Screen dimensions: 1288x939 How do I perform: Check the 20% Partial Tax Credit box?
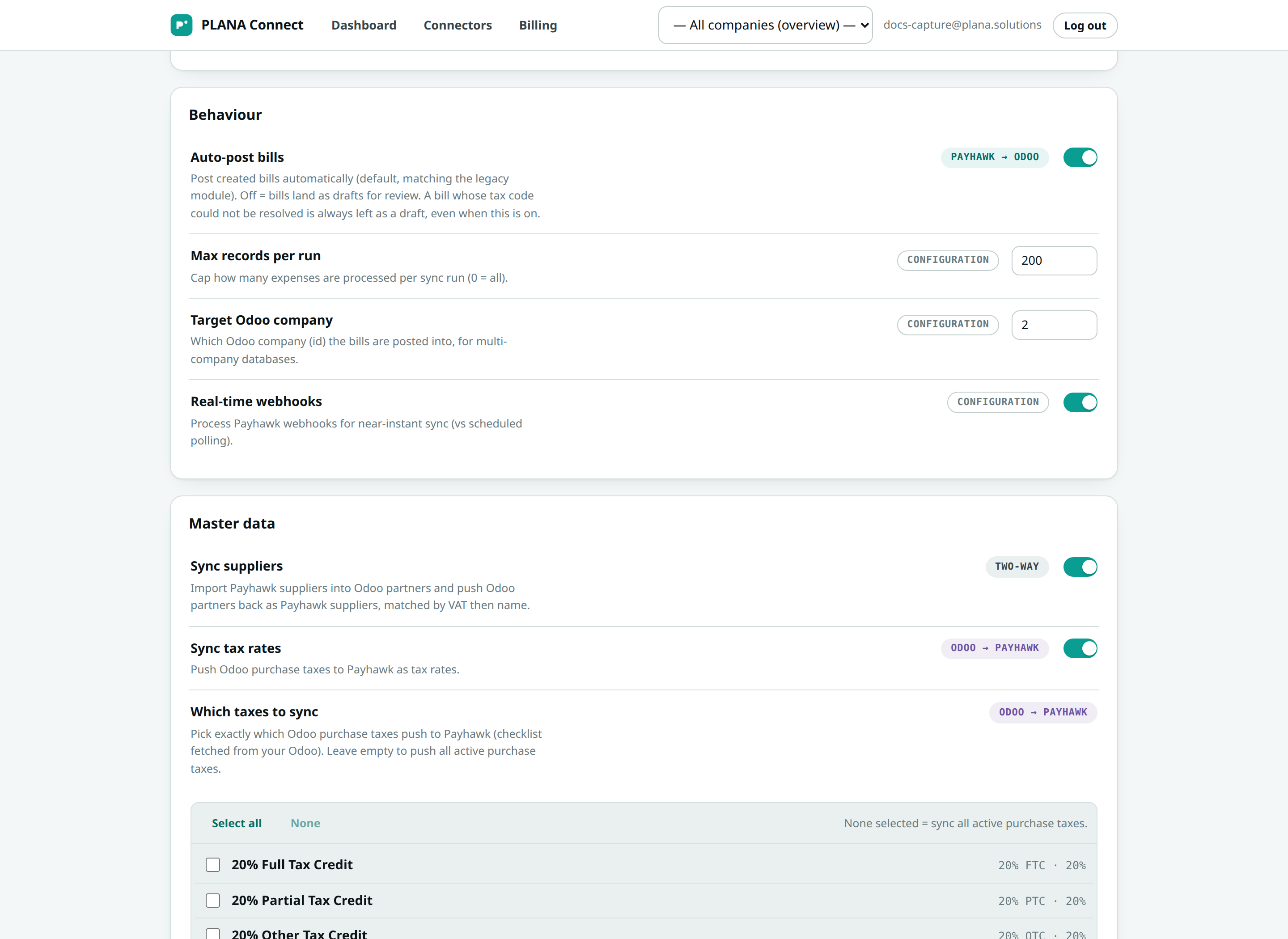(212, 901)
